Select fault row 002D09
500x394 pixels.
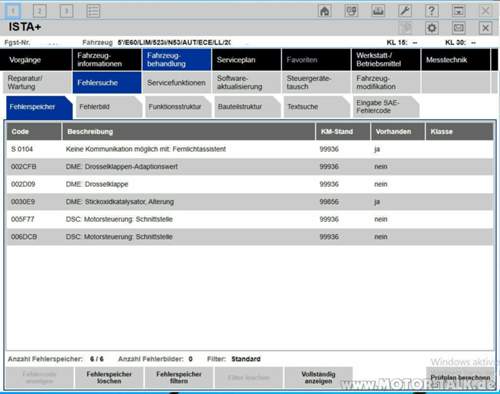tap(250, 184)
